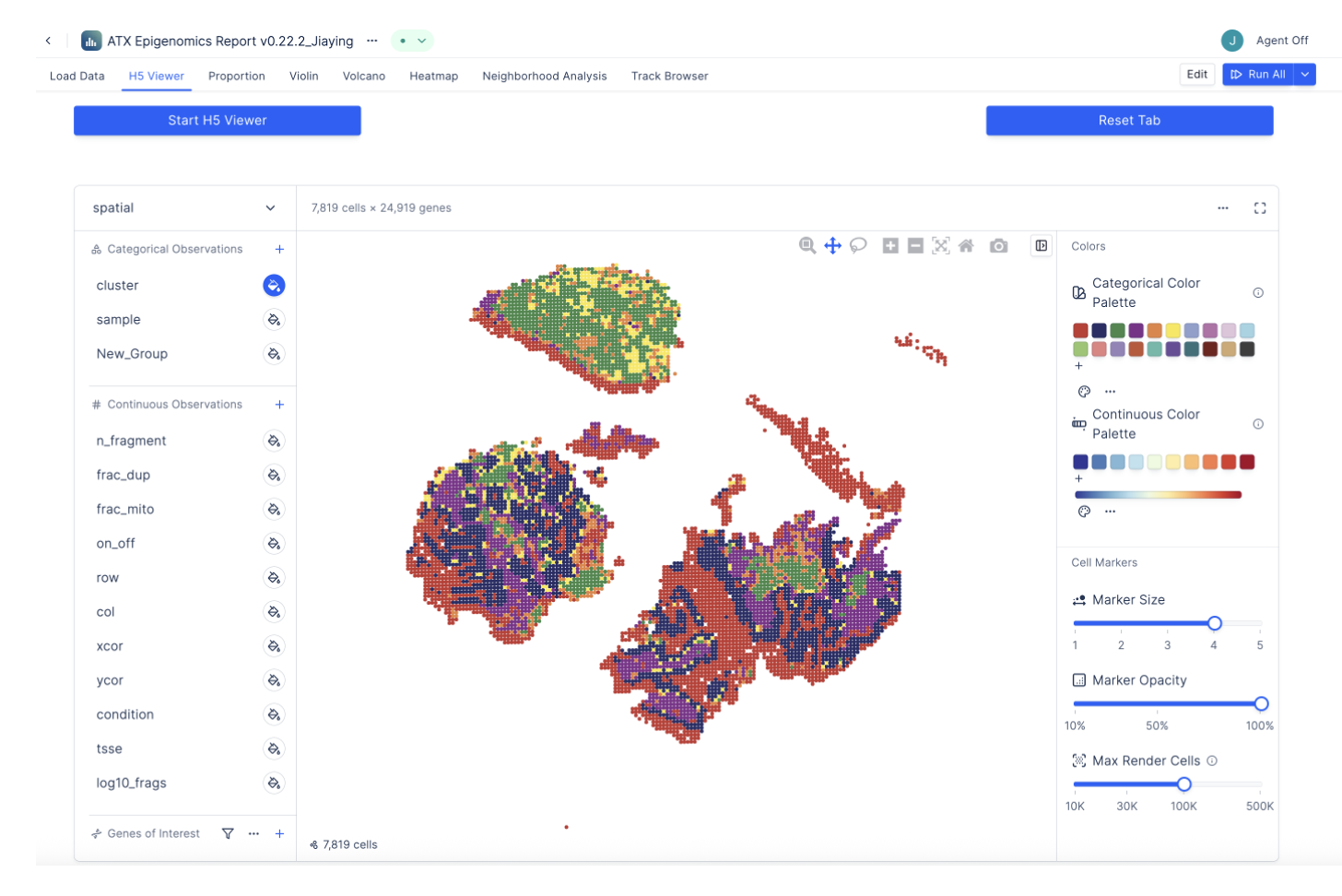
Task: Open the dataset options ellipsis menu
Action: coord(1223,207)
